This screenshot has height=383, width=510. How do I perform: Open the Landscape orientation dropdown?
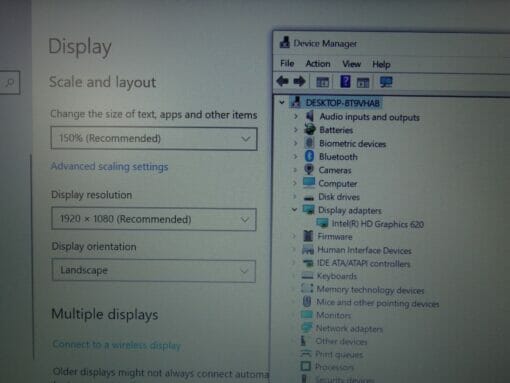click(154, 271)
